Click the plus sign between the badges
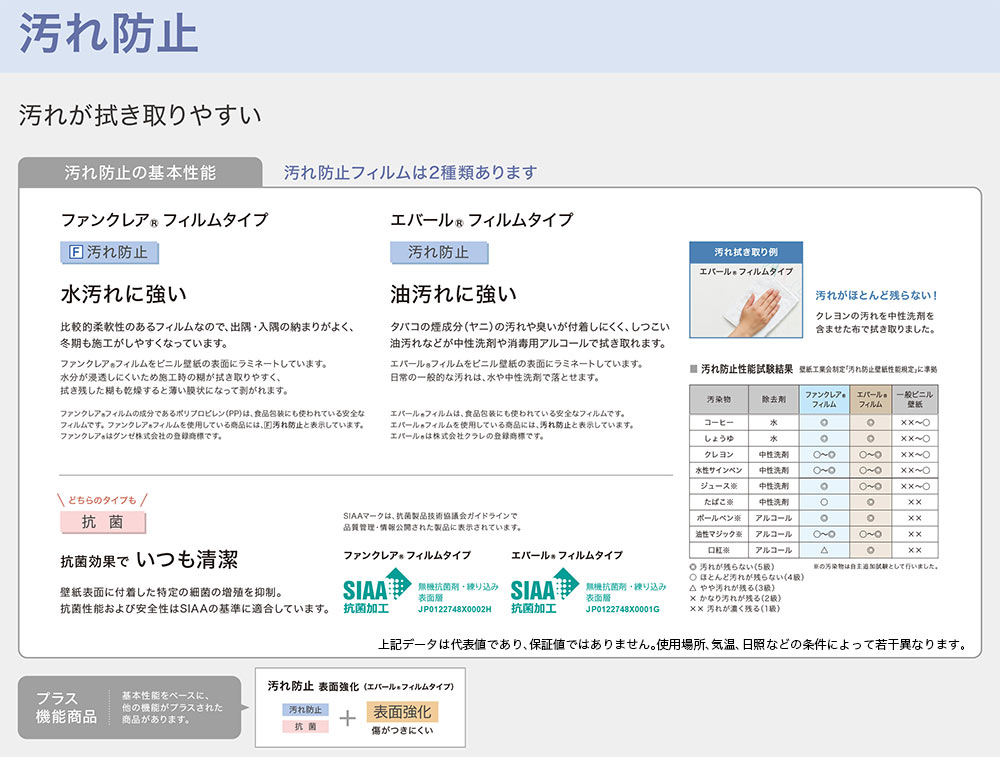The height and width of the screenshot is (757, 1000). pos(348,719)
